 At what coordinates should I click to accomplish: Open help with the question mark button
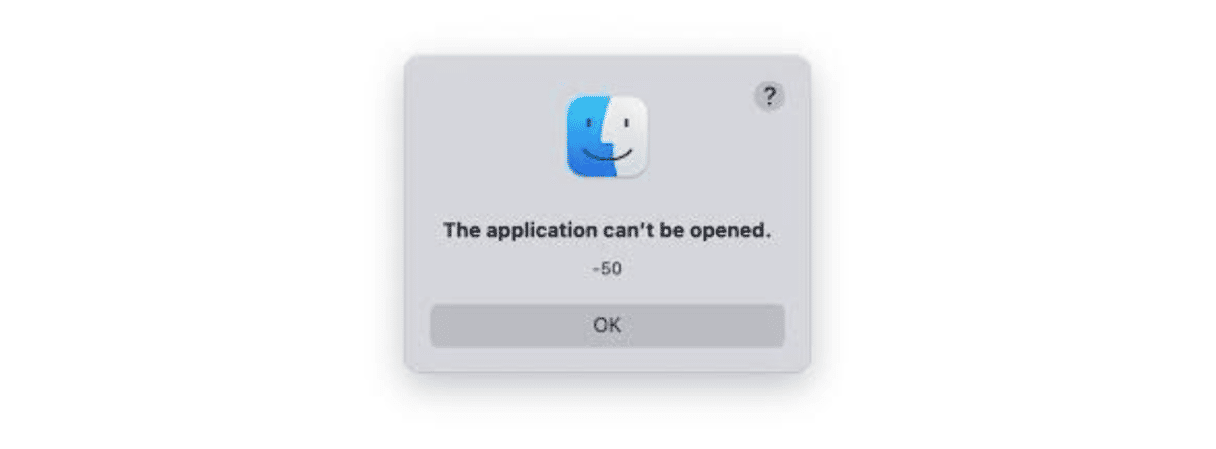tap(769, 96)
